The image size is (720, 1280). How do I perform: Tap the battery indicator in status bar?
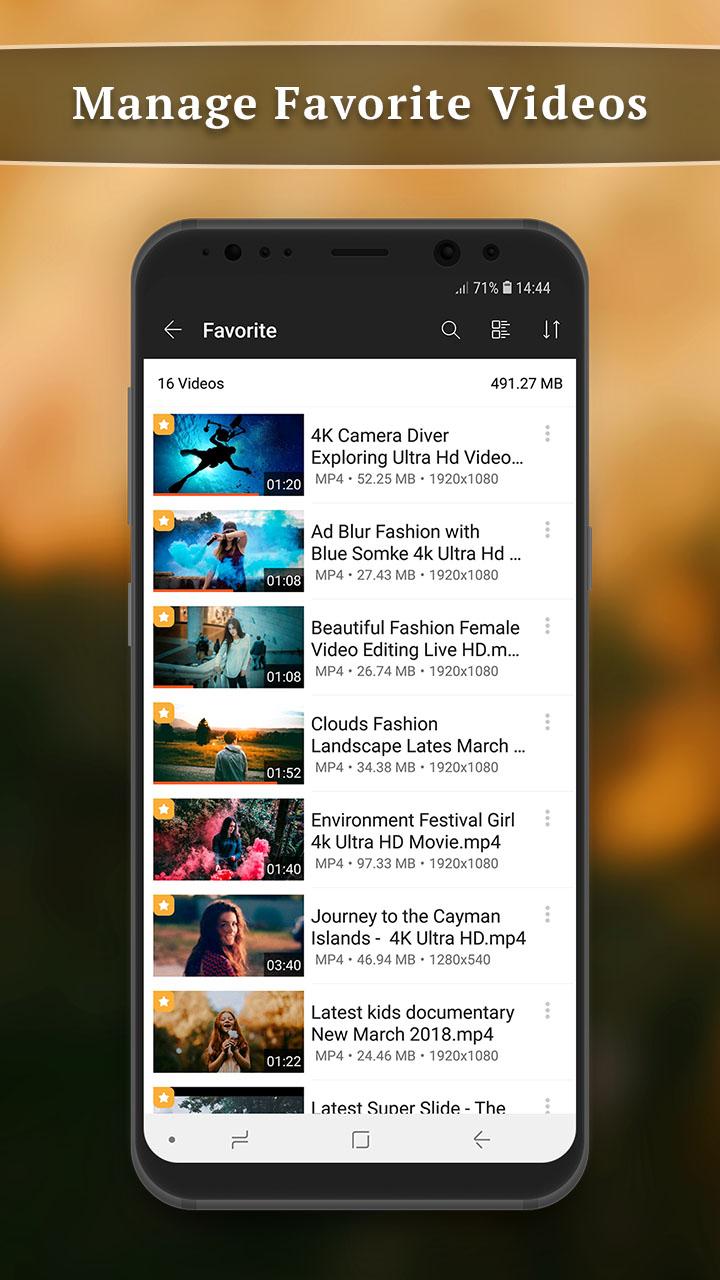pos(508,288)
